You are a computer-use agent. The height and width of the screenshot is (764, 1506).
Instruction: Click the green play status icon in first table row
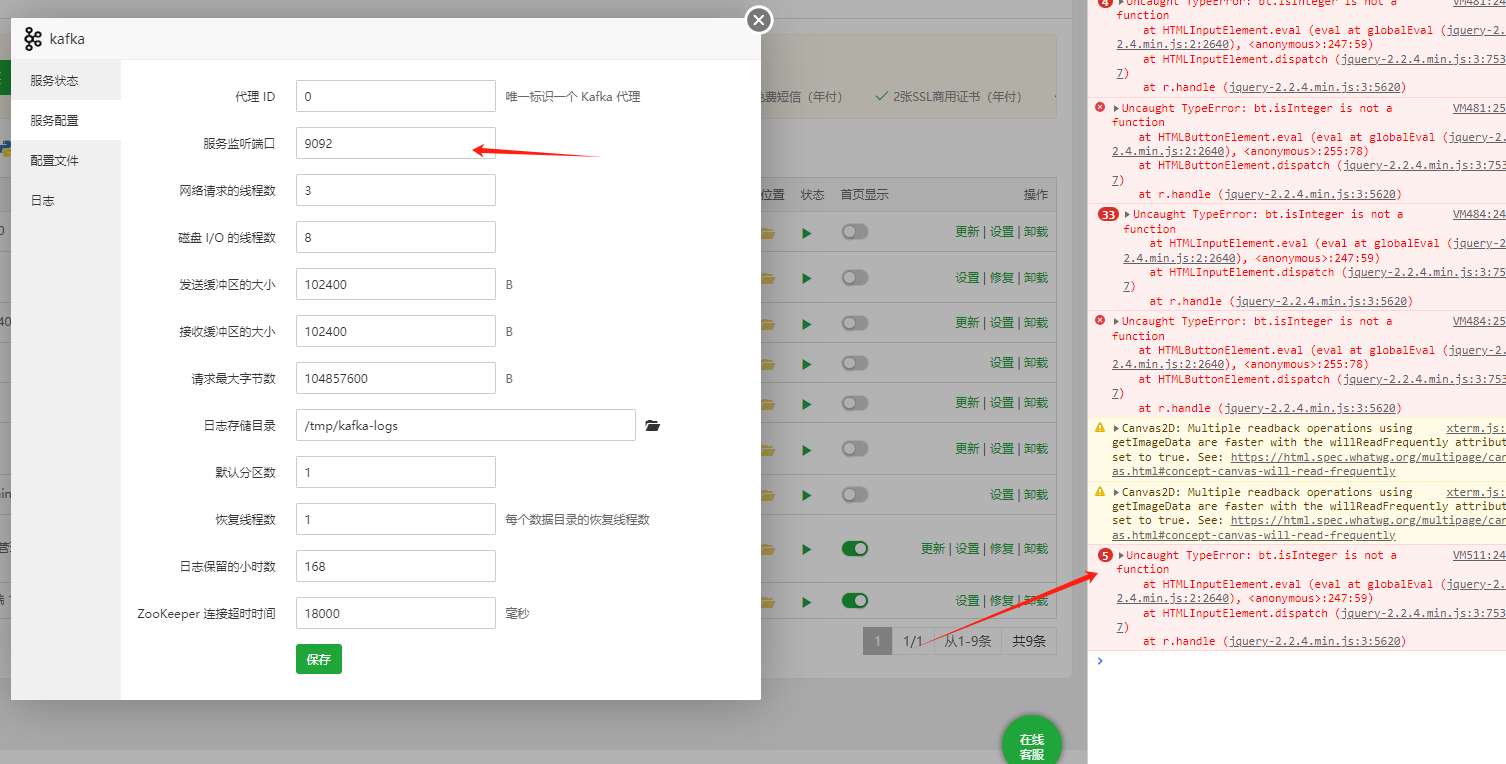[806, 233]
